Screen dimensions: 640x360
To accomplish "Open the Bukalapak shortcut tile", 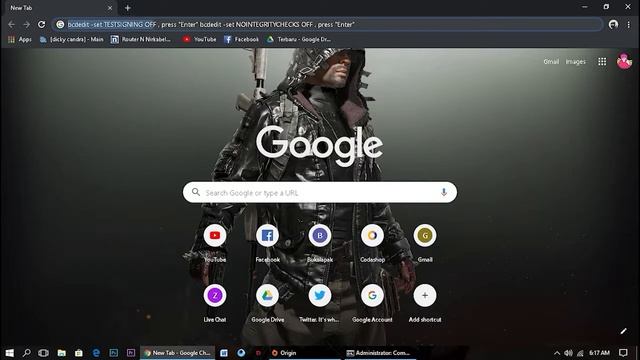I will tap(320, 243).
